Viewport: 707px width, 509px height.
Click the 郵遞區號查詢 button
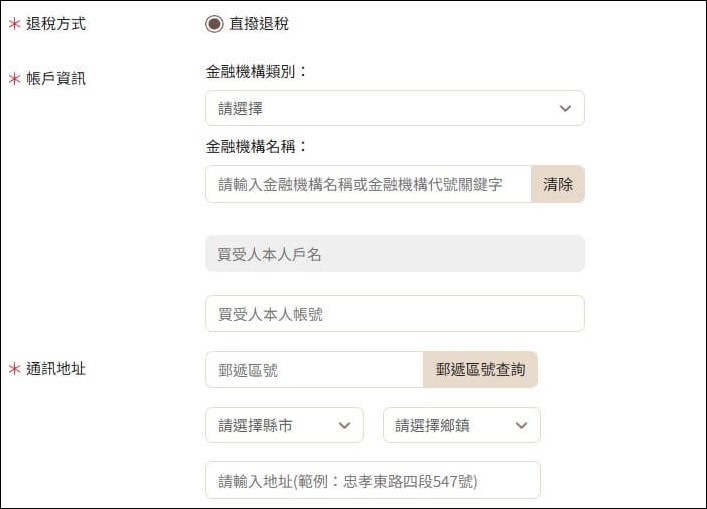click(480, 370)
